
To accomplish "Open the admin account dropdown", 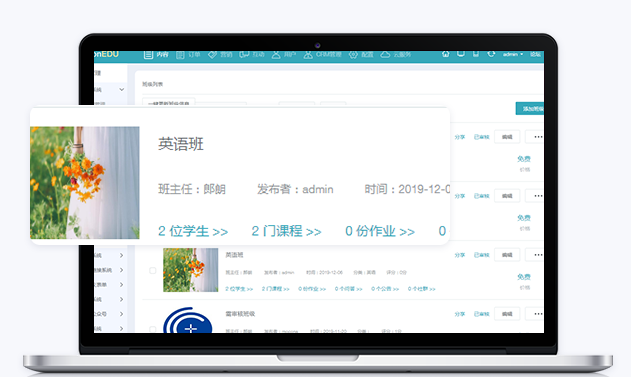I will point(513,54).
